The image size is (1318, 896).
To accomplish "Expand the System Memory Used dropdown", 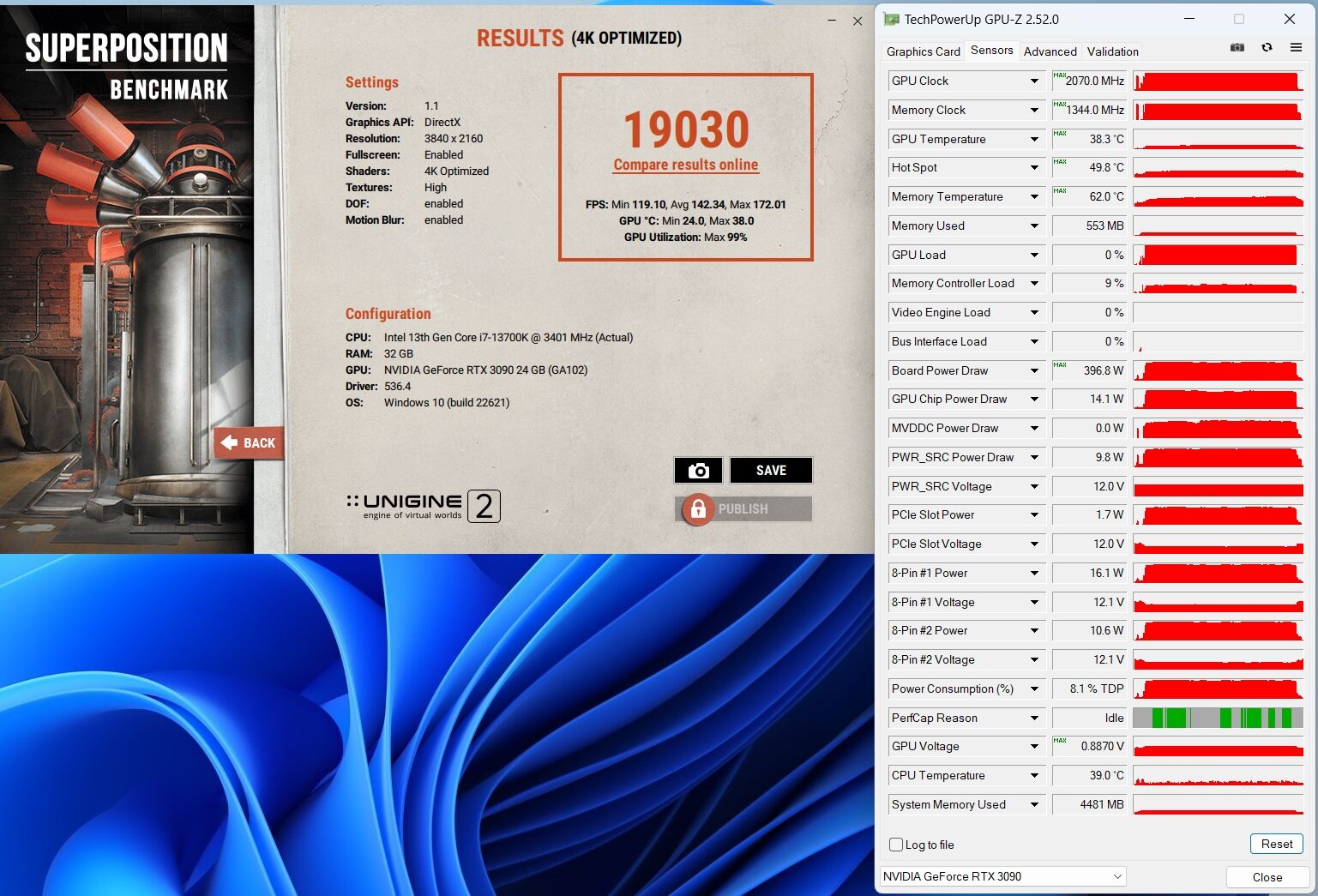I will [x=1034, y=804].
